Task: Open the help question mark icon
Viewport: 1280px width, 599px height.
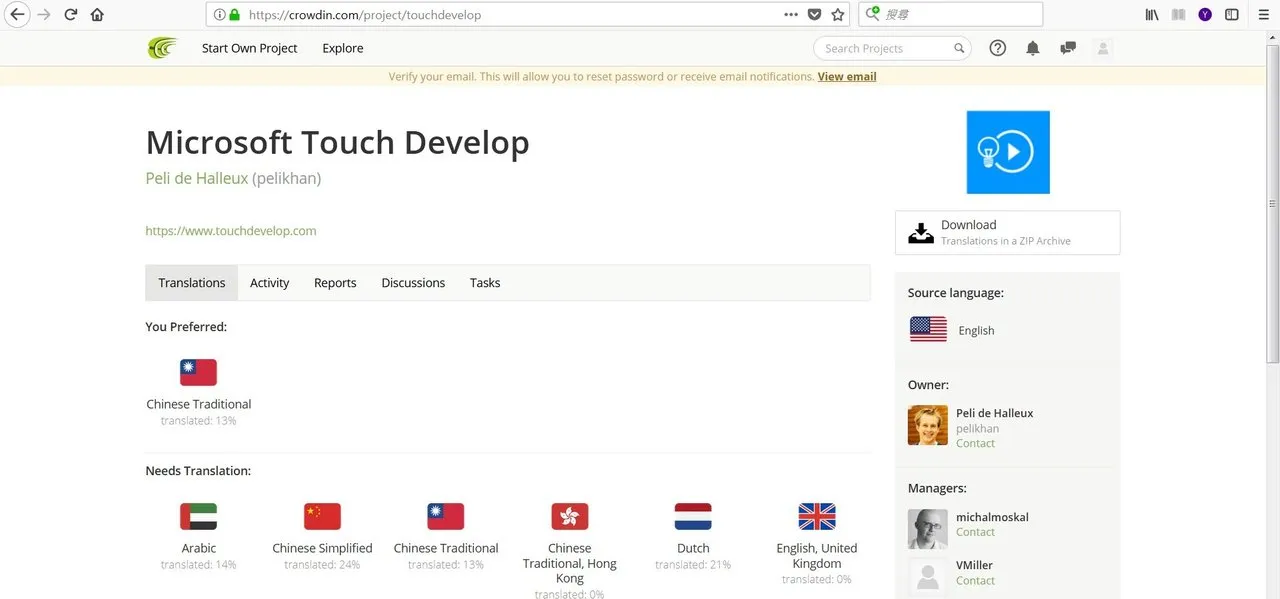Action: tap(997, 48)
